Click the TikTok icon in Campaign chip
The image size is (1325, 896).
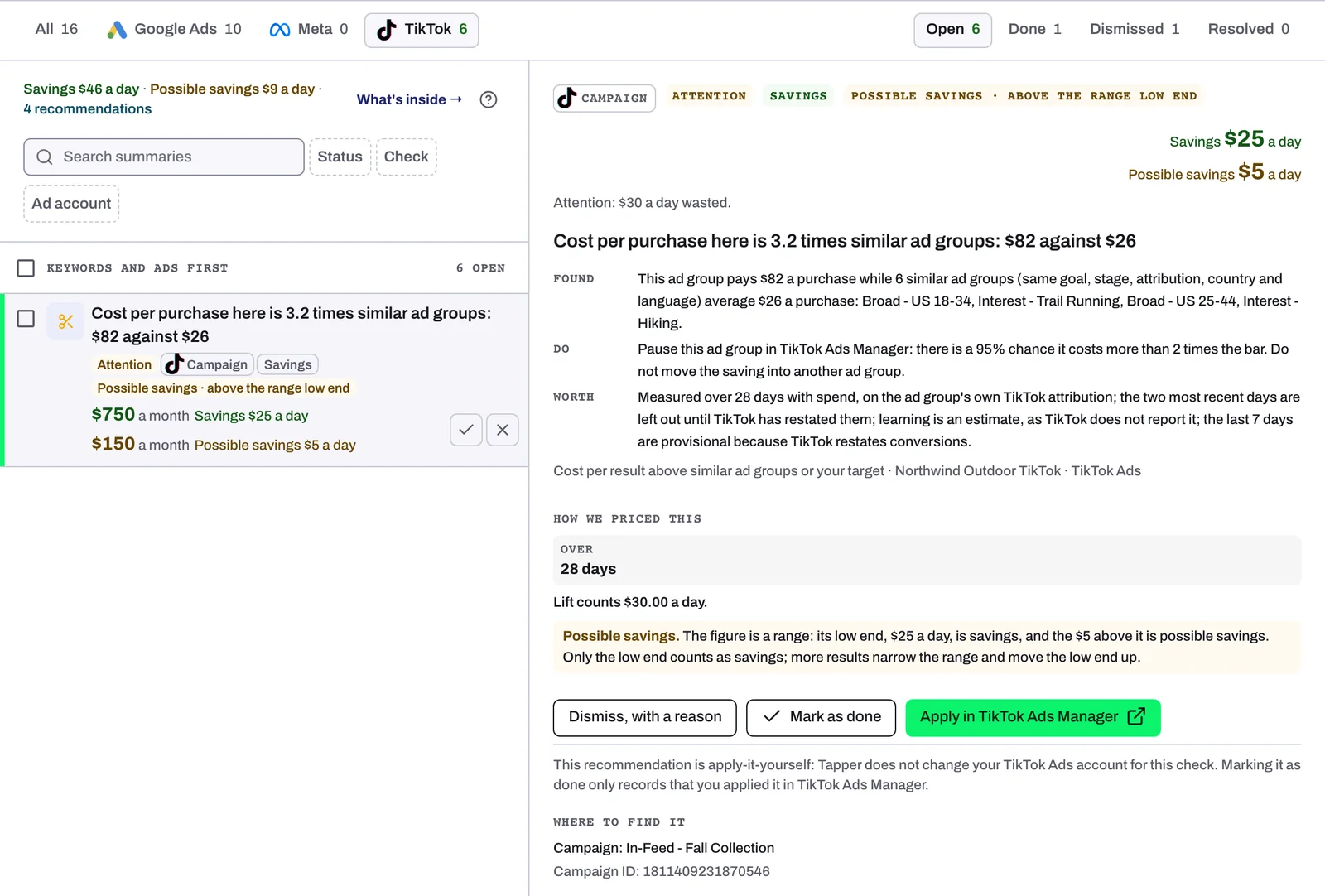174,364
